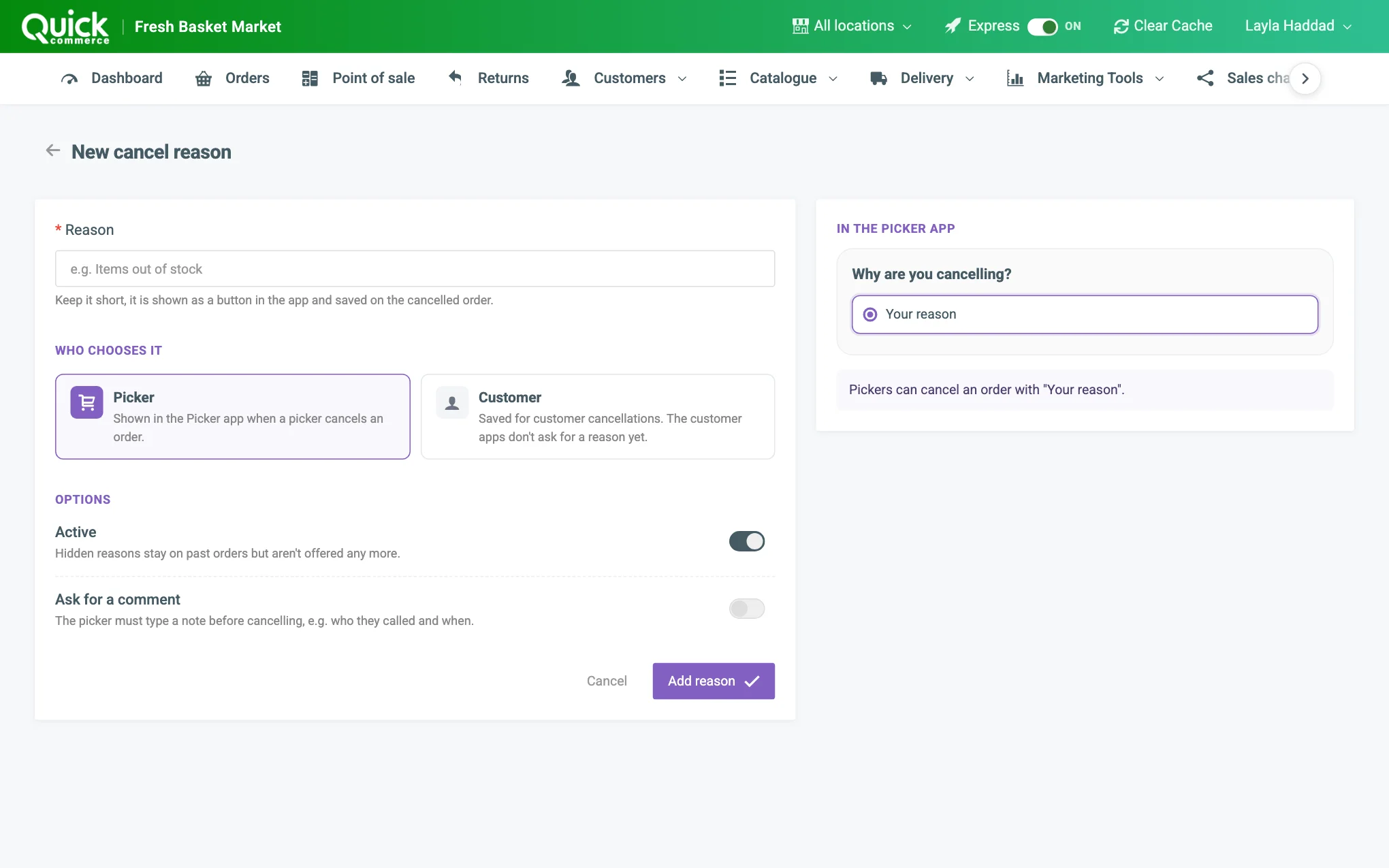The height and width of the screenshot is (868, 1389).
Task: Click the Sales channels menu label
Action: click(x=1258, y=78)
